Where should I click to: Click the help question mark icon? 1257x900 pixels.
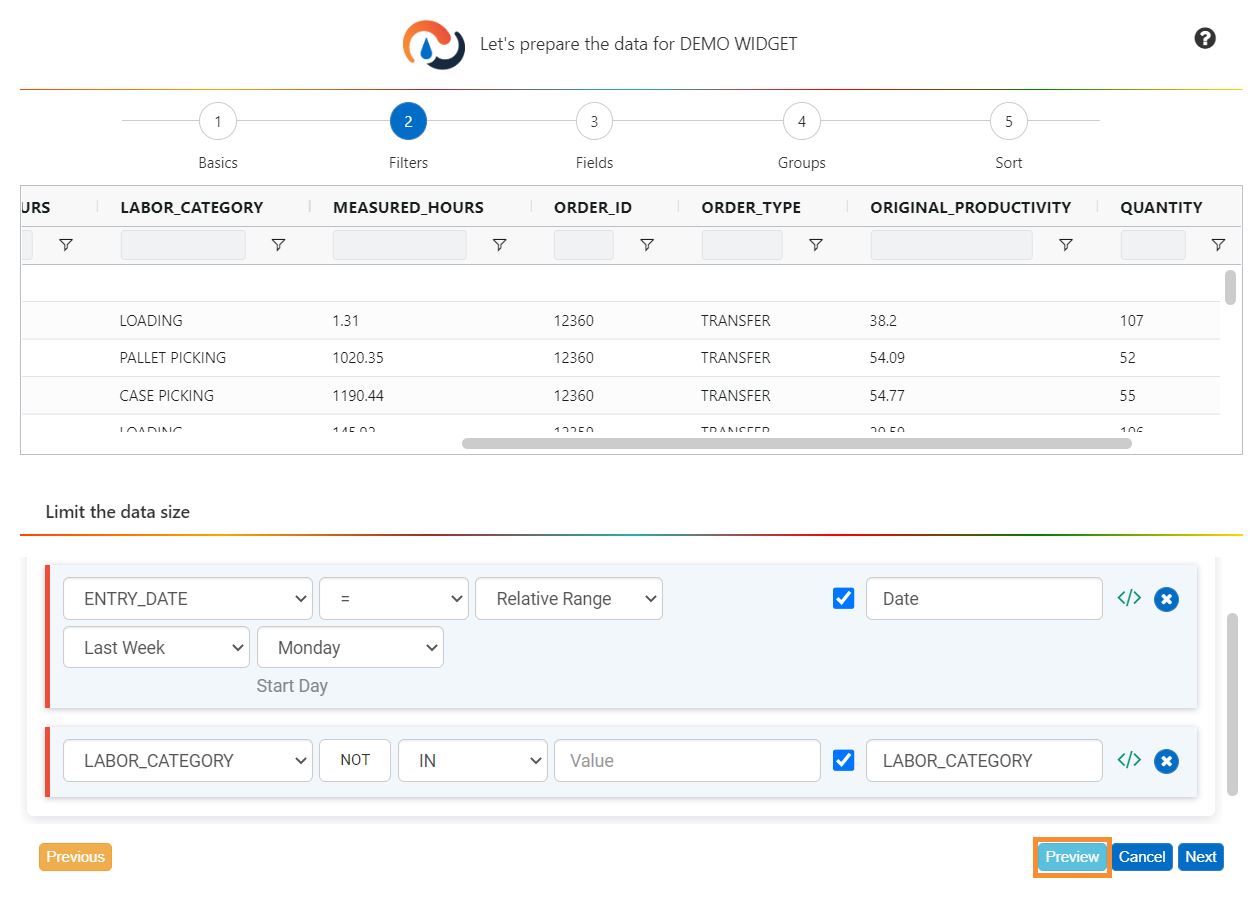(x=1205, y=39)
